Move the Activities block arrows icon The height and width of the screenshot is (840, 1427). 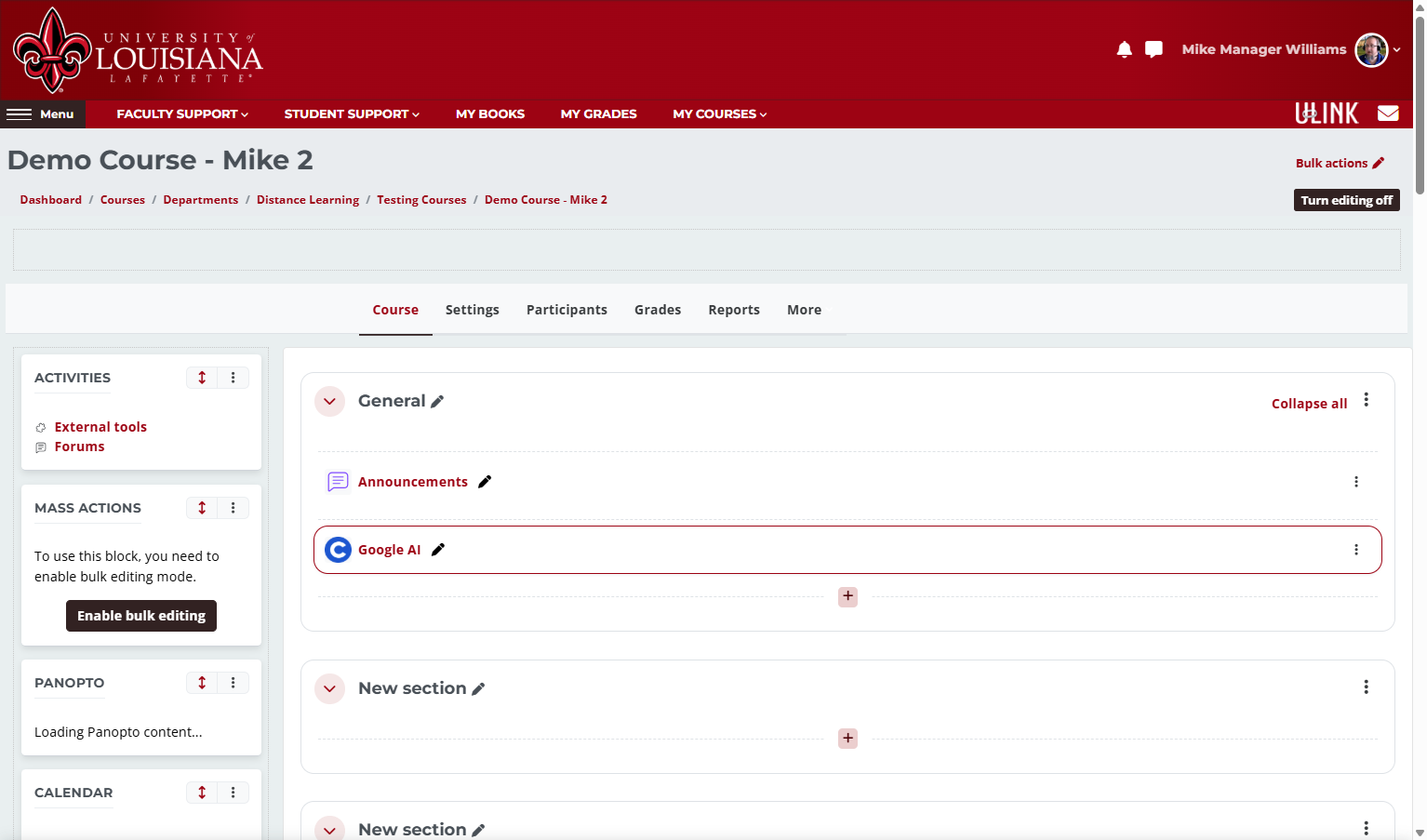pos(202,378)
